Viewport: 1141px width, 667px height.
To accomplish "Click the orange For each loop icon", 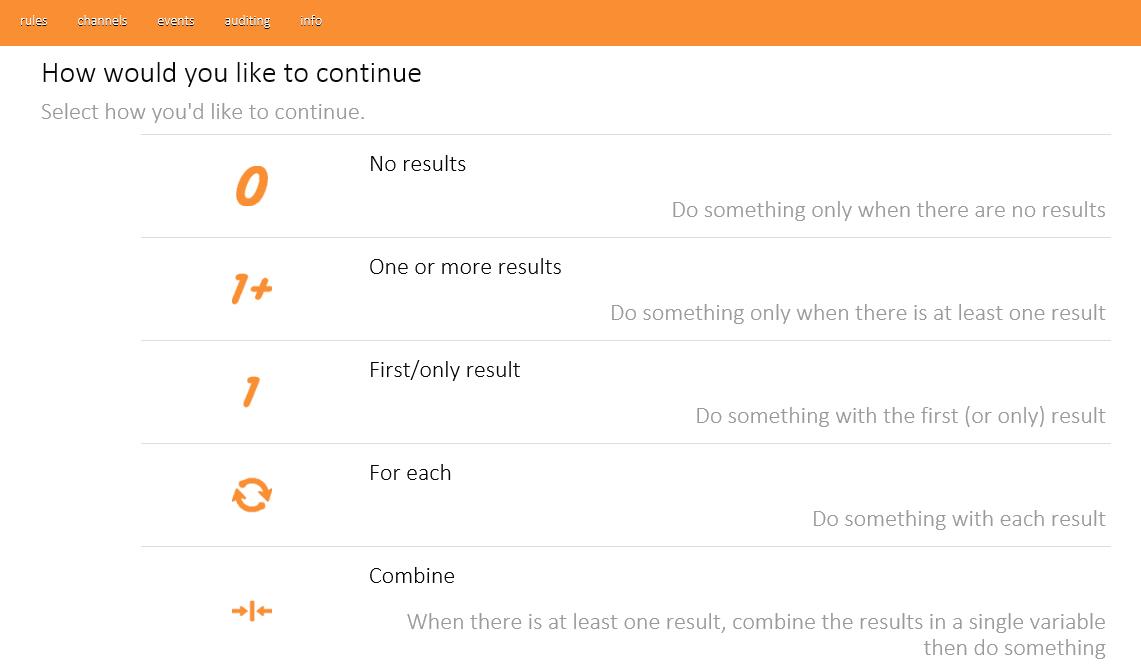I will click(x=251, y=495).
